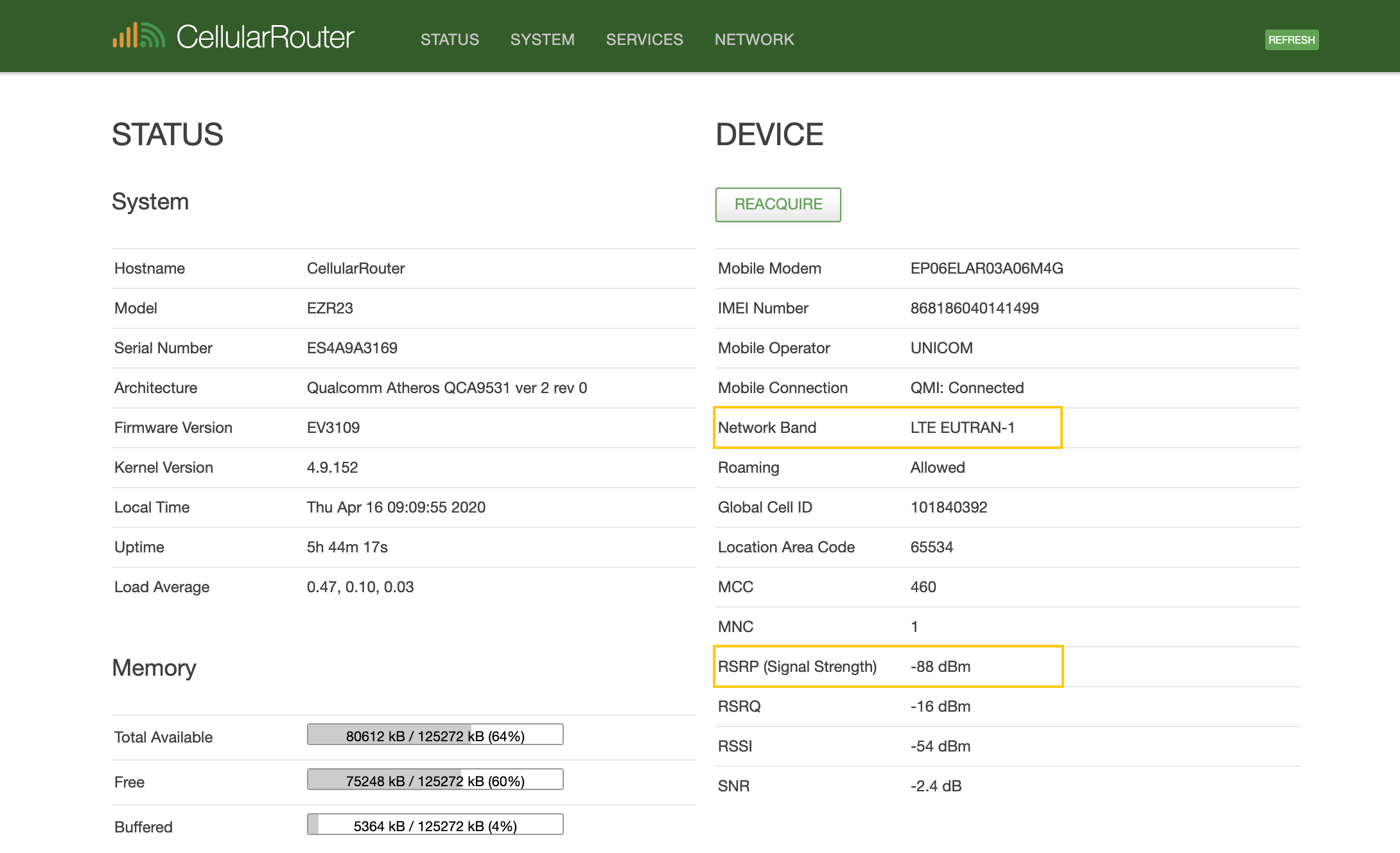Select roaming value Allowed
Screen dimensions: 1400x853
pos(938,468)
